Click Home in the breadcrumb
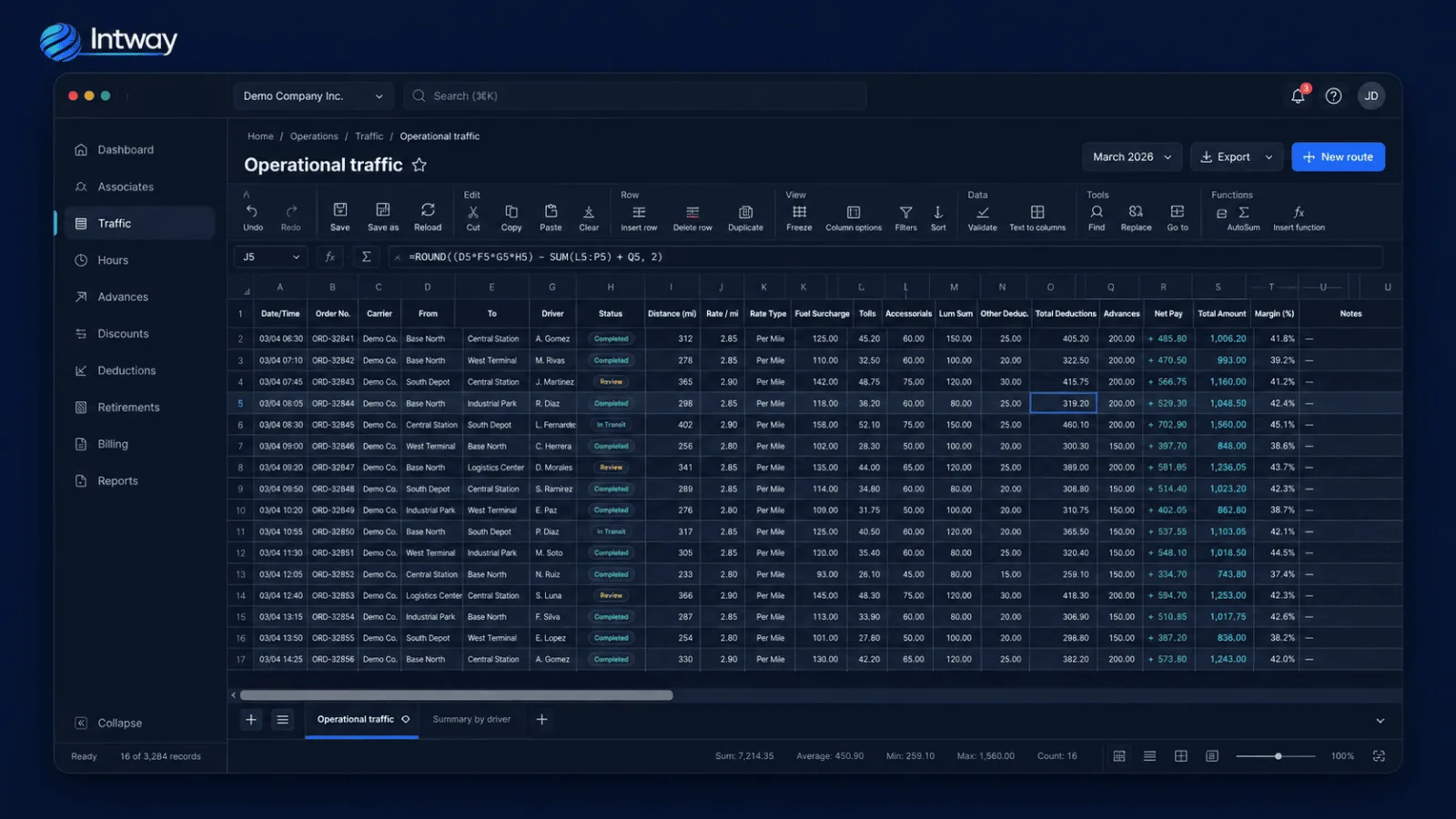Image resolution: width=1456 pixels, height=819 pixels. click(260, 136)
